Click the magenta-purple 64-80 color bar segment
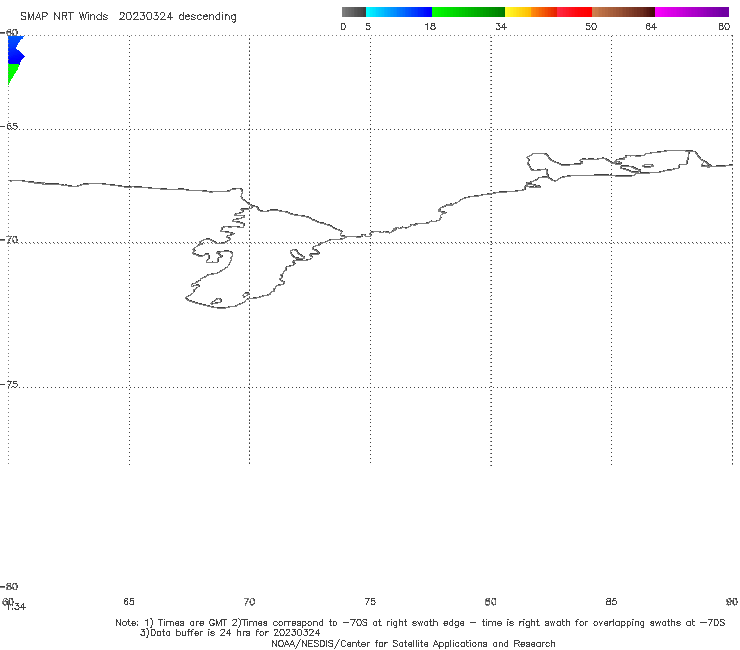 click(692, 12)
